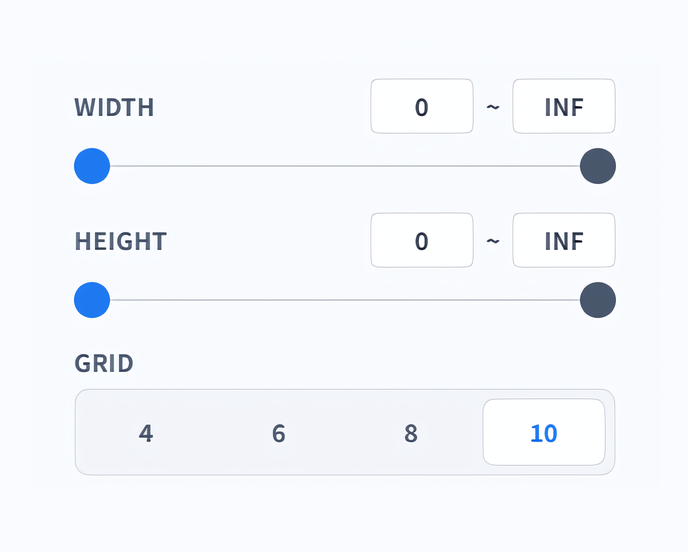This screenshot has width=688, height=552.
Task: Click the HEIGHT slider track near the maximum handle
Action: click(560, 300)
